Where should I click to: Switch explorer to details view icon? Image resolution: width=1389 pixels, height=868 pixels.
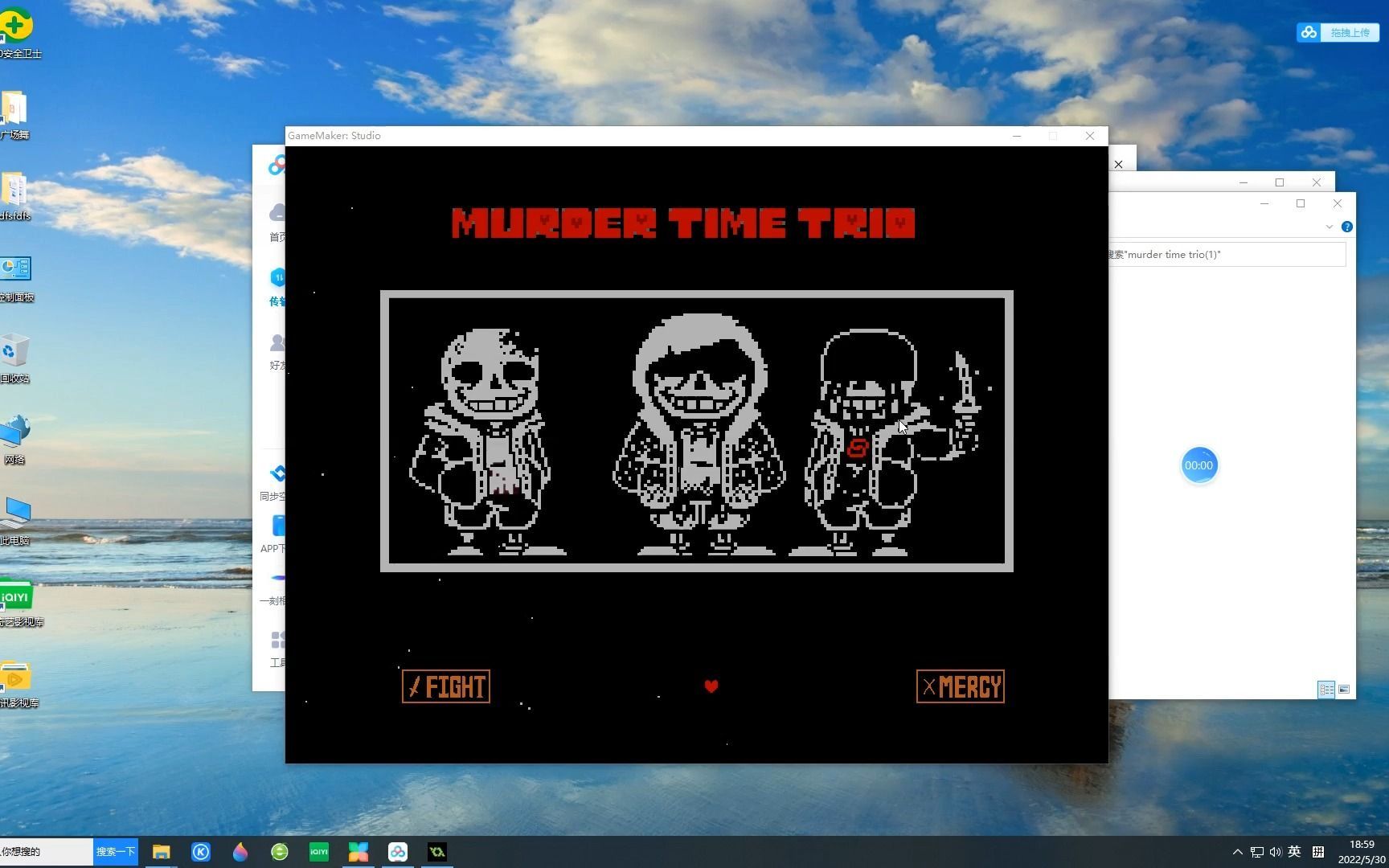pos(1326,690)
